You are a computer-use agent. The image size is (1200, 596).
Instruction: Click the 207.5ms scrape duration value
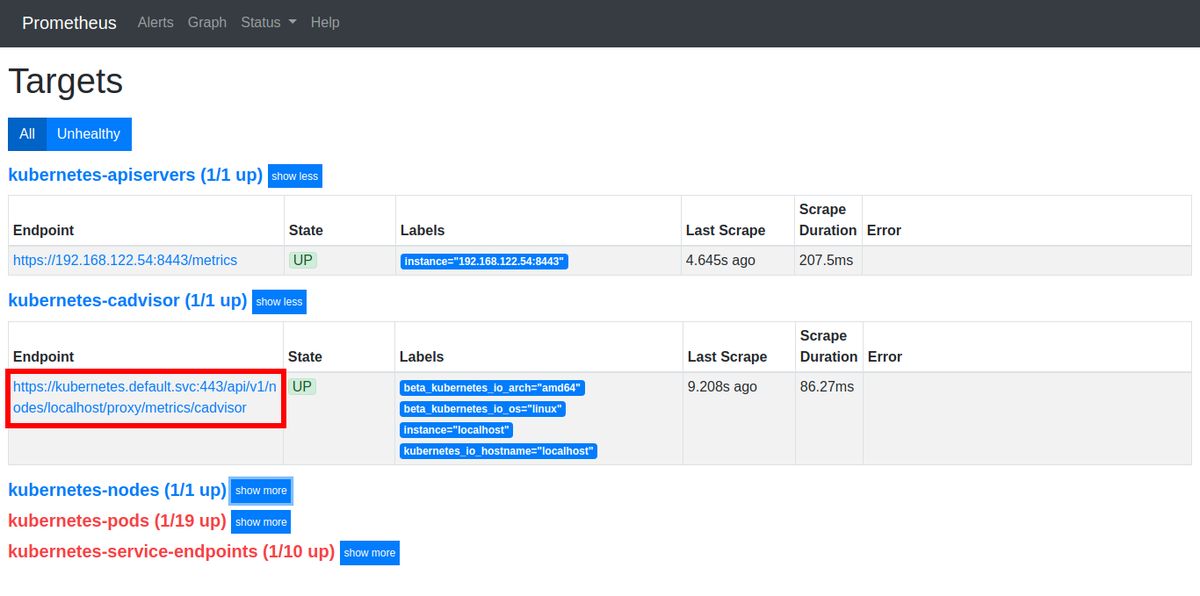(x=826, y=260)
